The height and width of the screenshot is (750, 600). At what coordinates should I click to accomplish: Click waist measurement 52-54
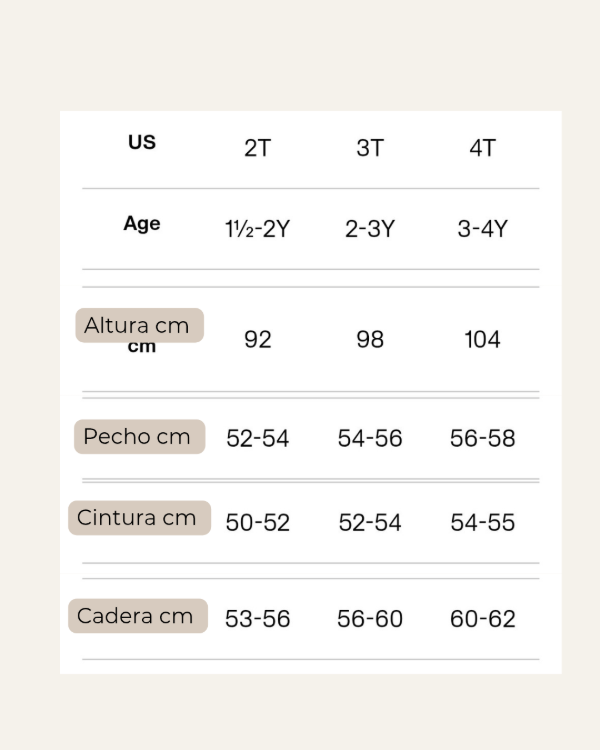370,523
